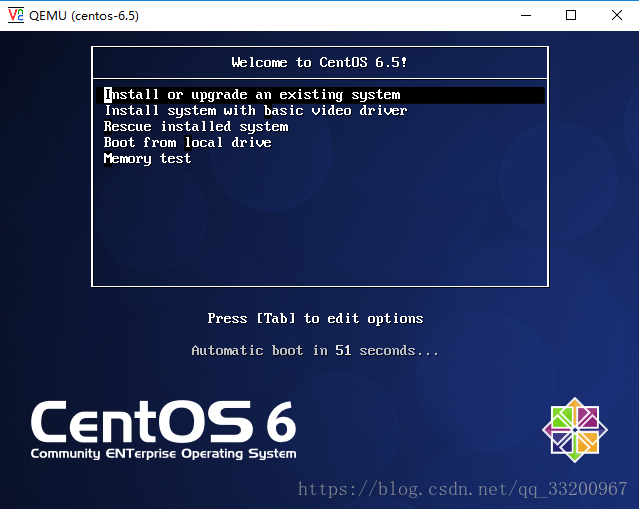
Task: Click the "Welcome to CentOS 6.5!" heading
Action: tap(319, 62)
